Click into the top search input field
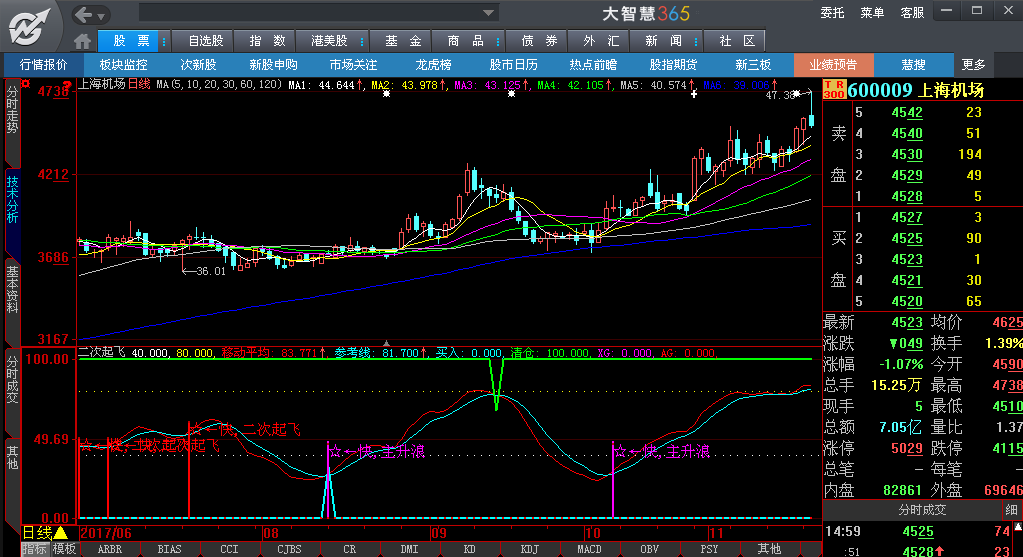 311,12
